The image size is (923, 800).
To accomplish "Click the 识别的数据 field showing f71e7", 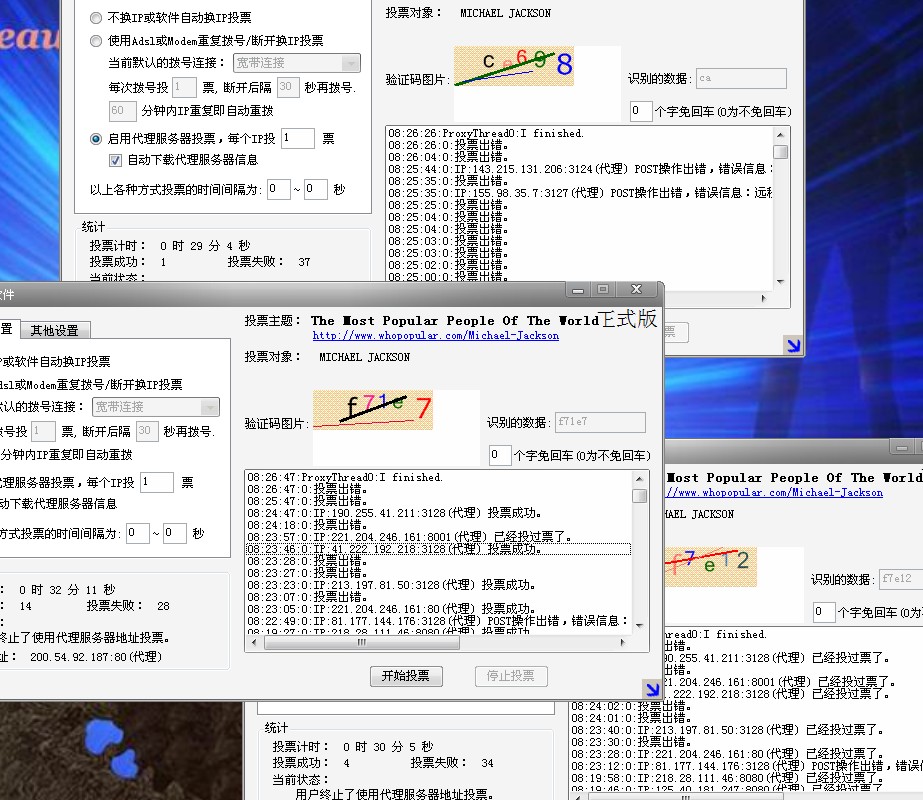I will click(600, 423).
